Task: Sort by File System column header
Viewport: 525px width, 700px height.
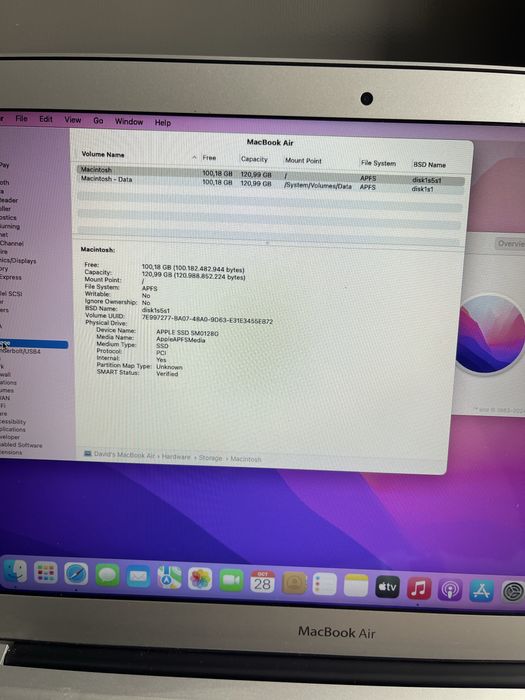Action: [378, 163]
